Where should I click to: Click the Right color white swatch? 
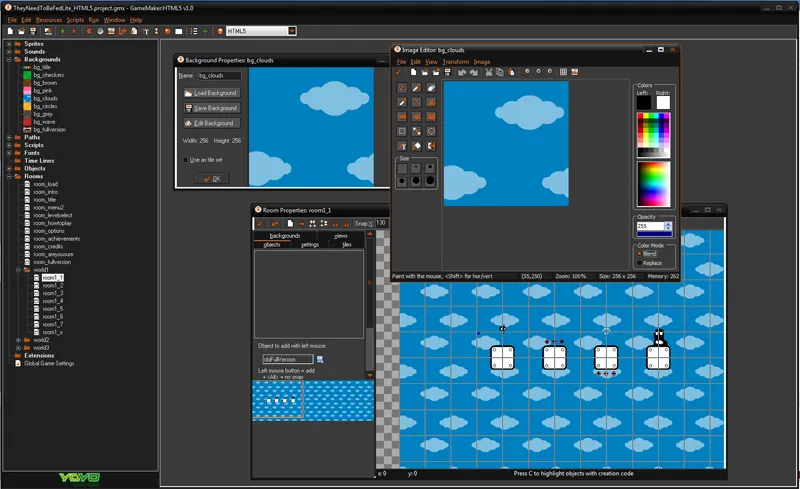[663, 103]
